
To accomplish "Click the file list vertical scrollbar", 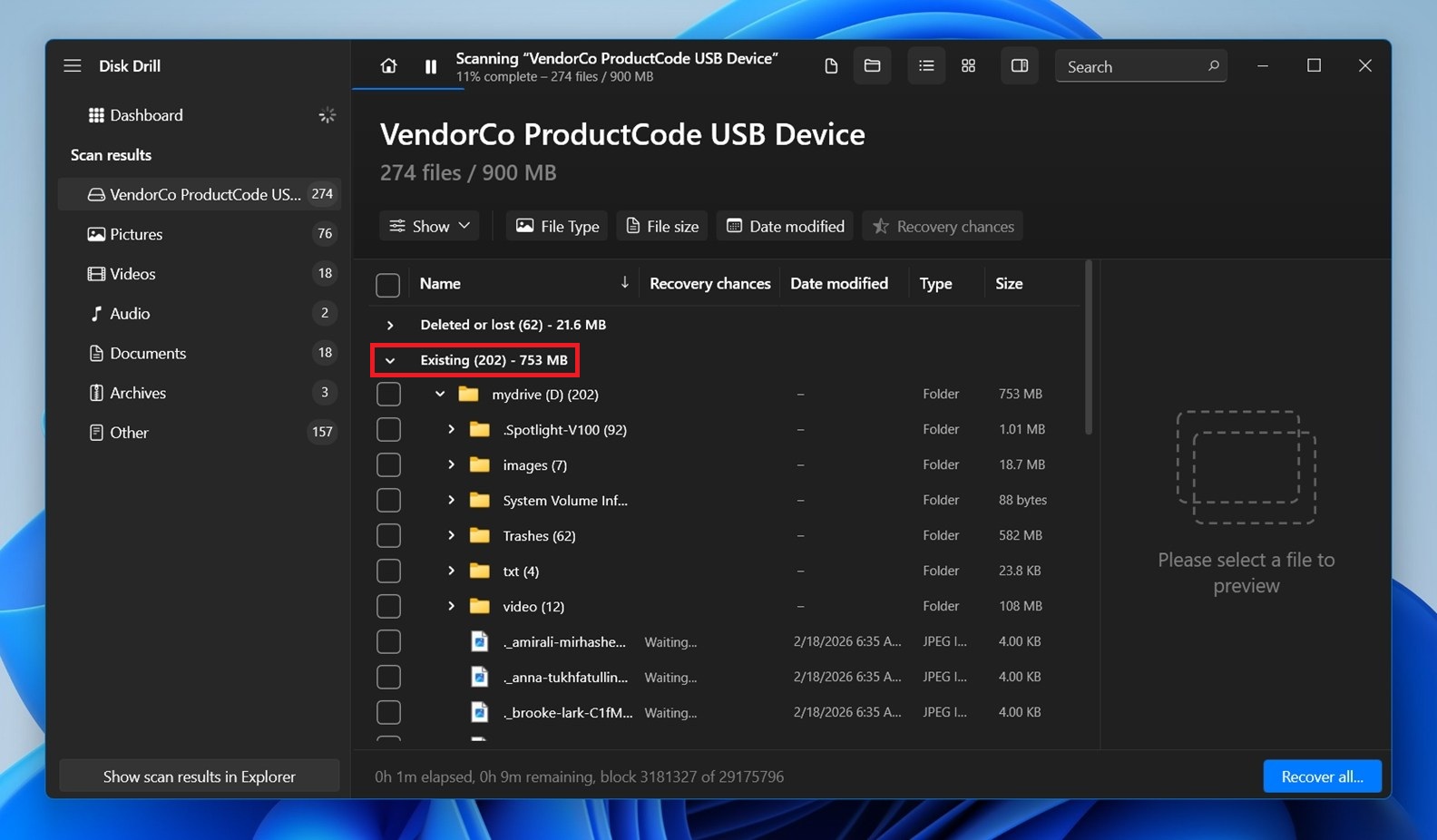I will click(x=1088, y=348).
